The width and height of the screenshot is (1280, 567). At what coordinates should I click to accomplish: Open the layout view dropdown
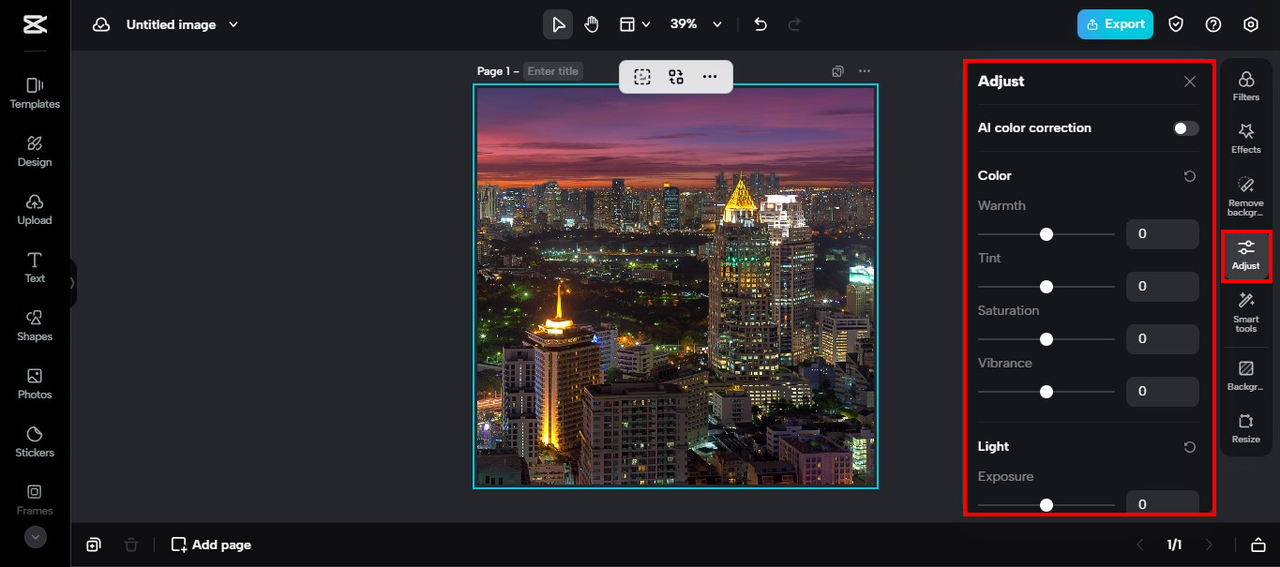pos(634,25)
